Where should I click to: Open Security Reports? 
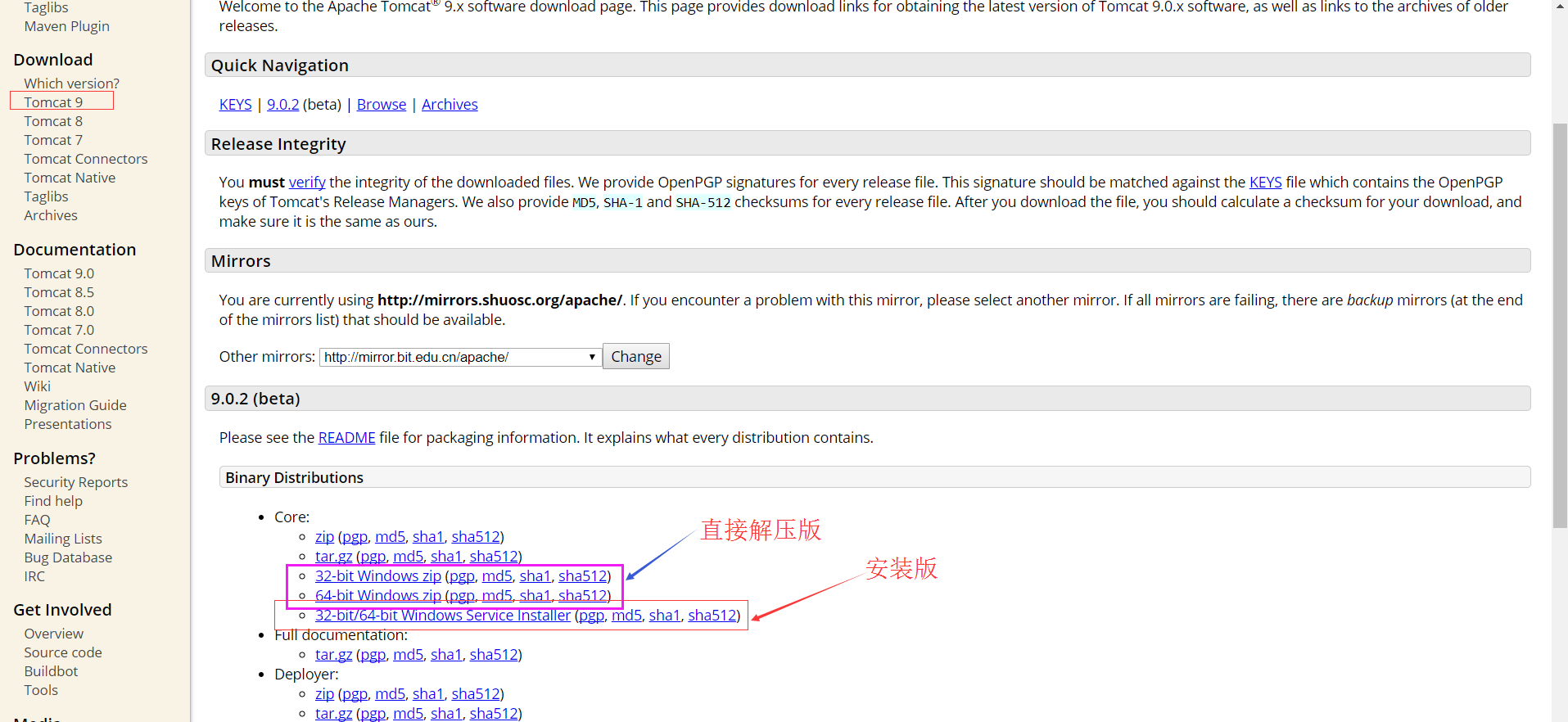click(76, 482)
